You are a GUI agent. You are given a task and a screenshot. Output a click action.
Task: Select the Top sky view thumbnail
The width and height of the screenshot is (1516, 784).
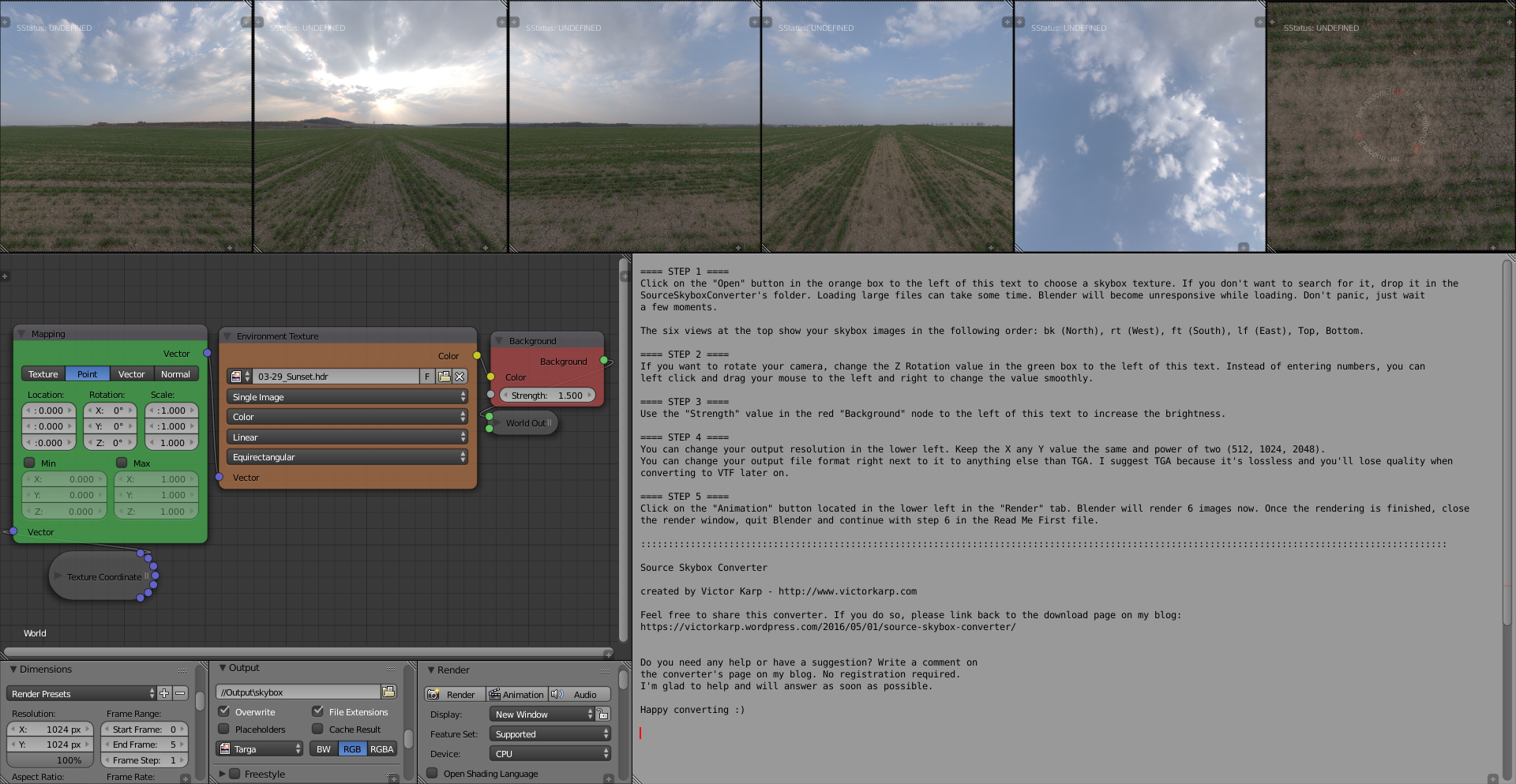tap(1139, 126)
